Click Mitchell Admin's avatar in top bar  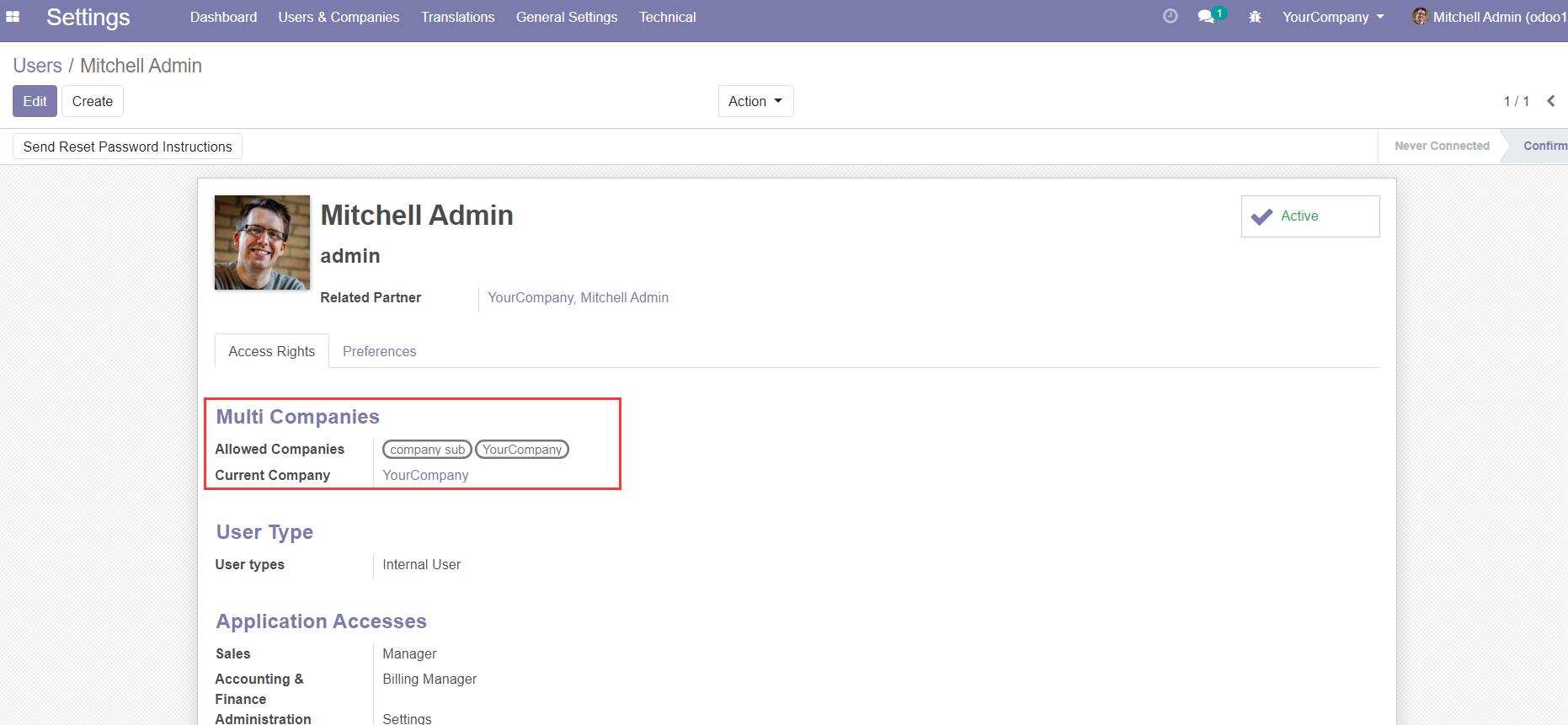1420,17
